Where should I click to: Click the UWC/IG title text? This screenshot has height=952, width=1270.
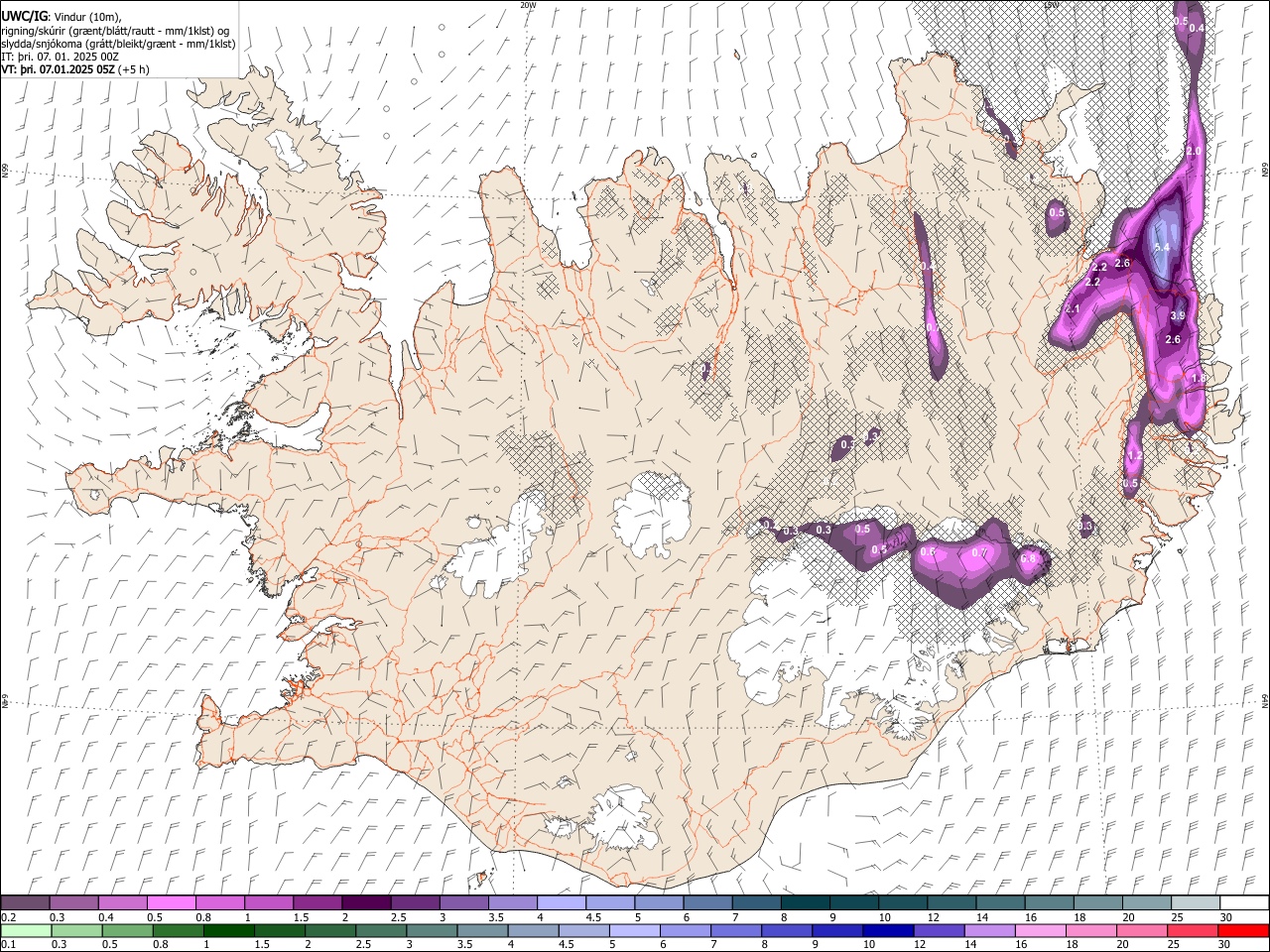coord(24,16)
